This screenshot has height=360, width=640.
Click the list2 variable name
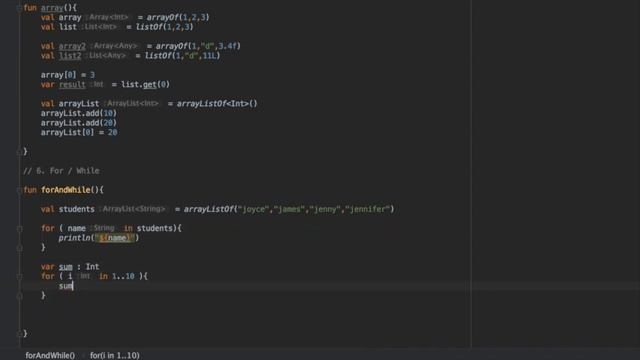[70, 56]
